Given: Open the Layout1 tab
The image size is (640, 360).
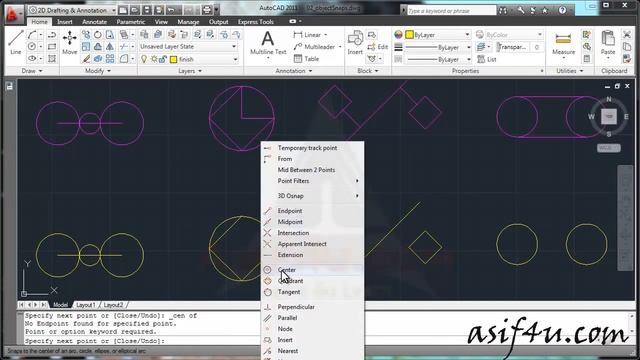Looking at the screenshot, I should click(x=86, y=305).
